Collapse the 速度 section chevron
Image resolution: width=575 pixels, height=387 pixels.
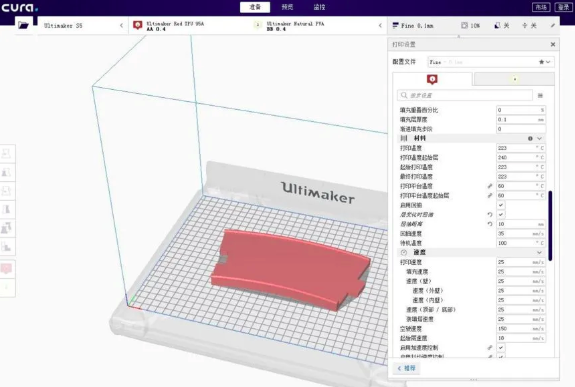[x=539, y=252]
